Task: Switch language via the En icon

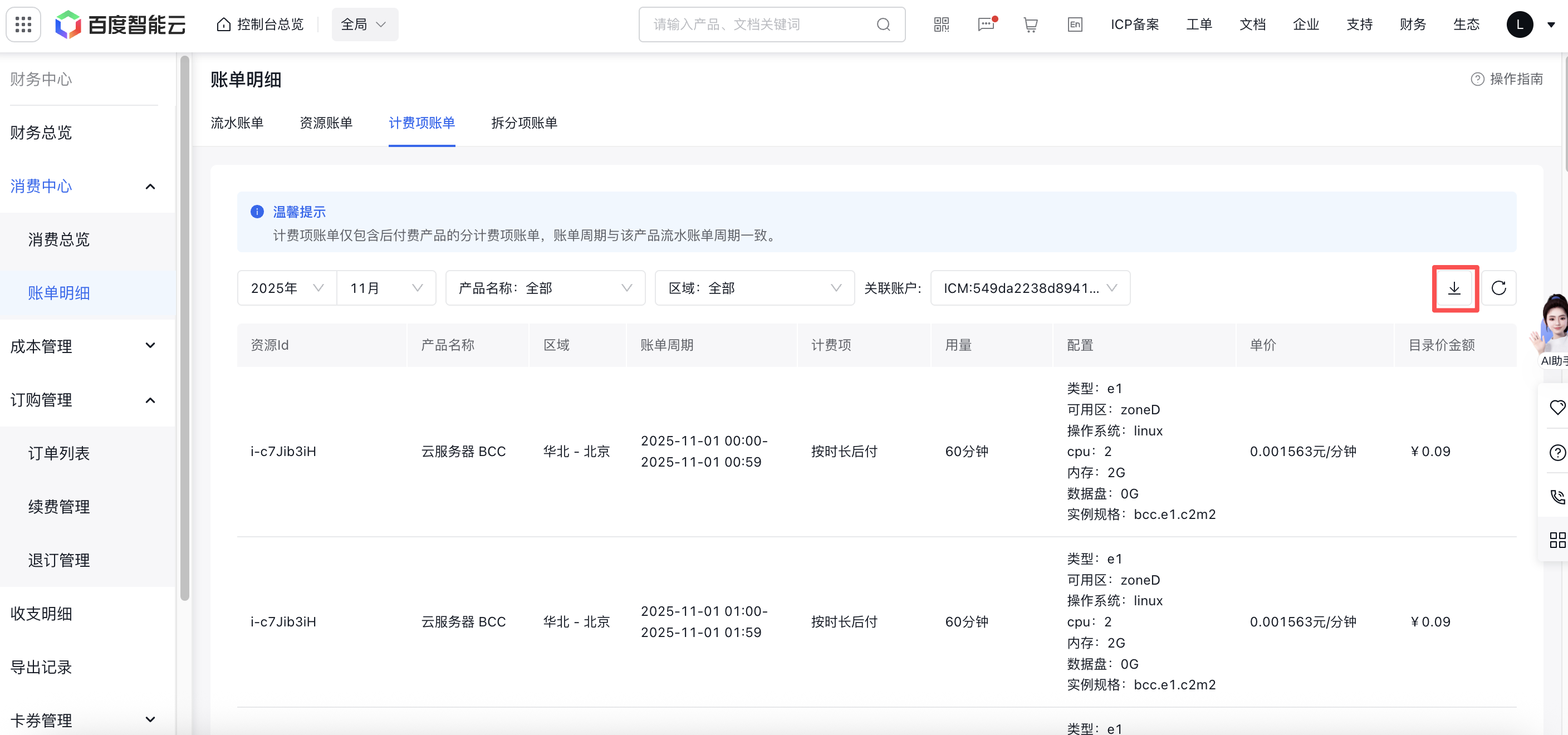Action: [1075, 24]
